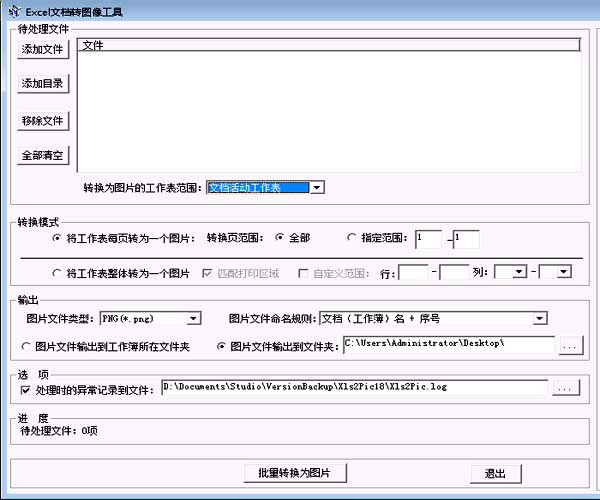
Task: Click the Excel tool title bar app icon
Action: (14, 11)
